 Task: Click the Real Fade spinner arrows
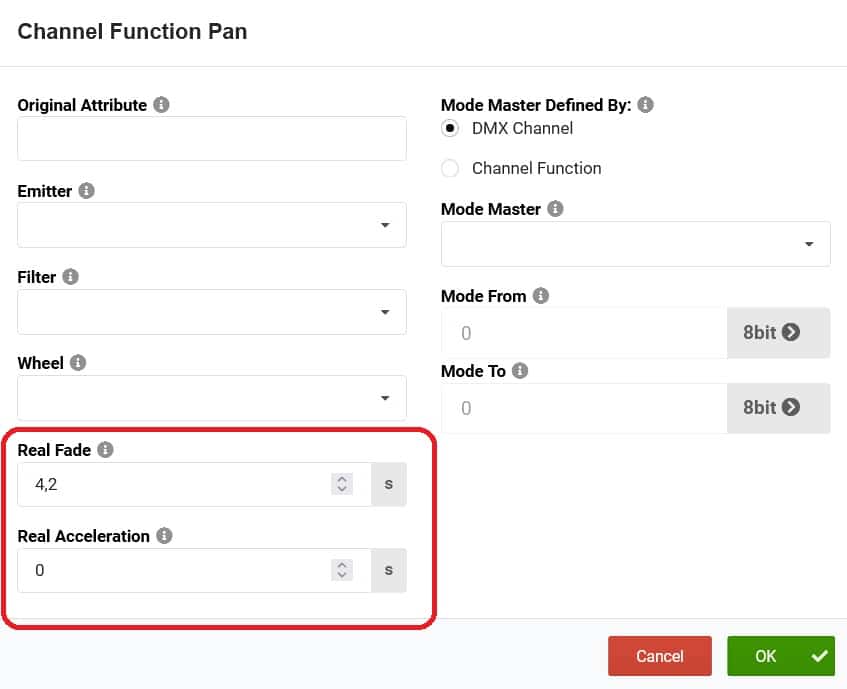click(x=342, y=484)
